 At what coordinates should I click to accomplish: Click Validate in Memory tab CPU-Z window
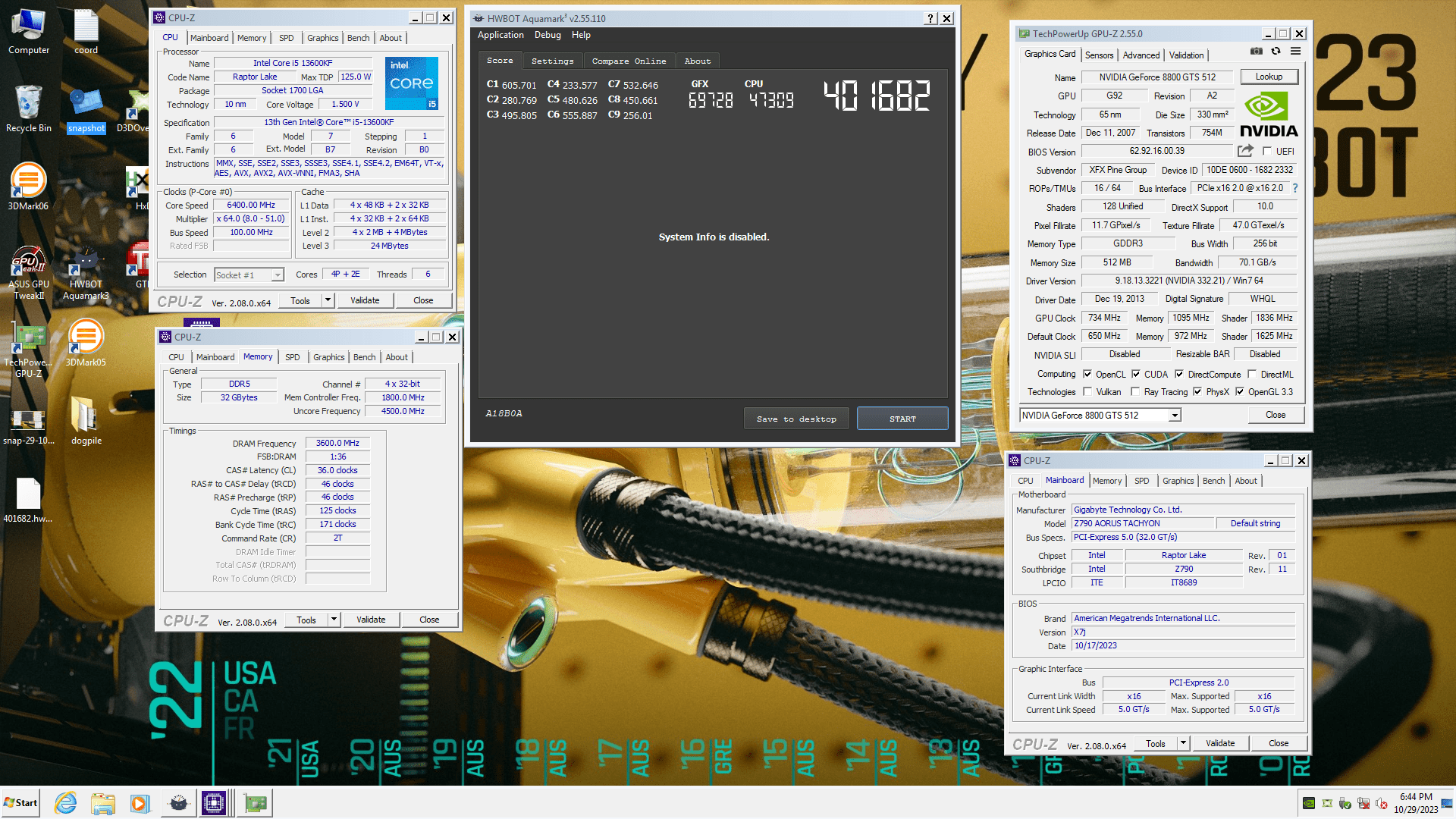coord(371,620)
